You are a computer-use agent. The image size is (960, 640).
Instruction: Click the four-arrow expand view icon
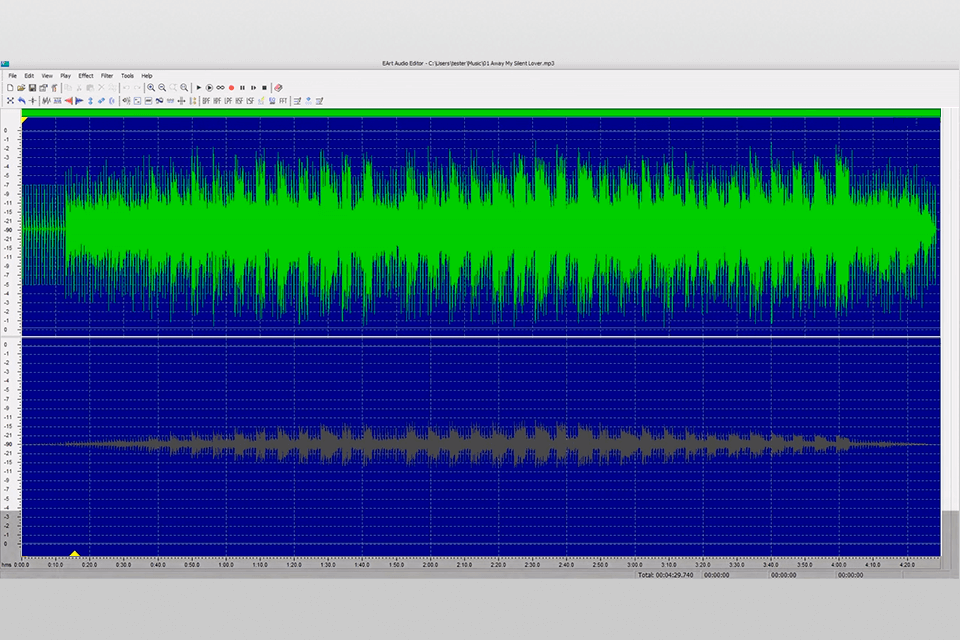[x=10, y=100]
